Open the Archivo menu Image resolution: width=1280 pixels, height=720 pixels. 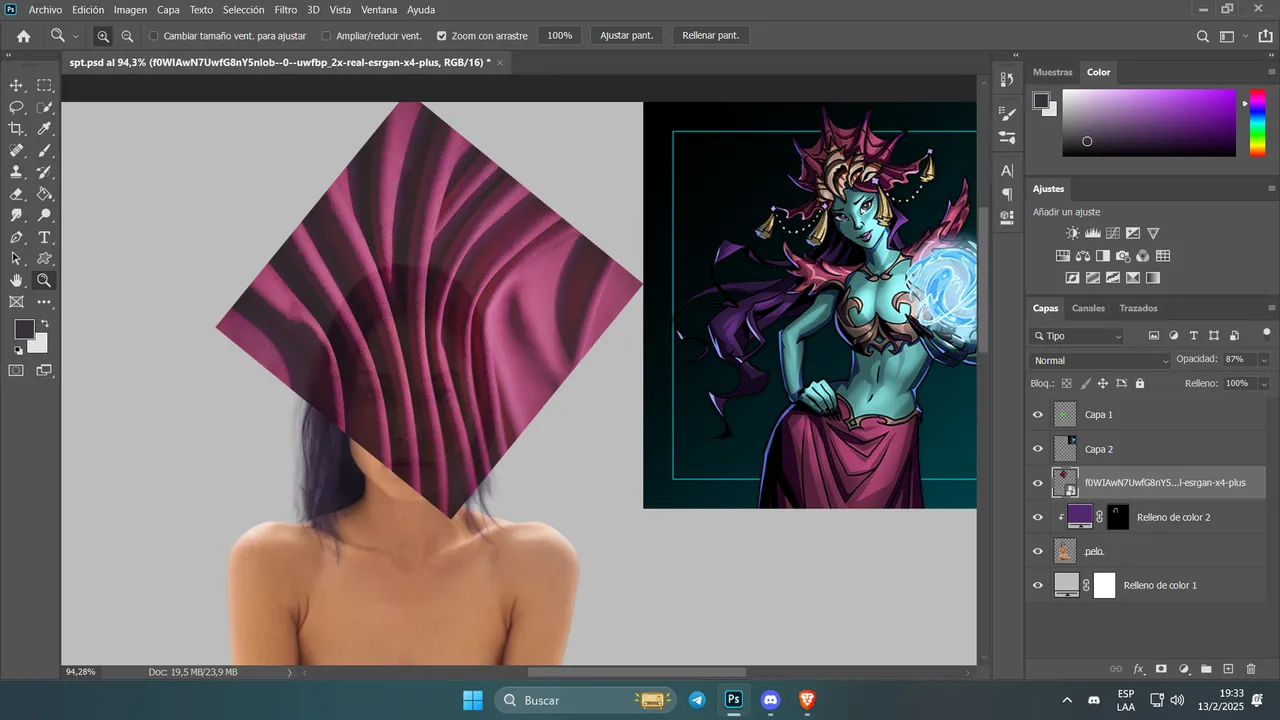45,10
